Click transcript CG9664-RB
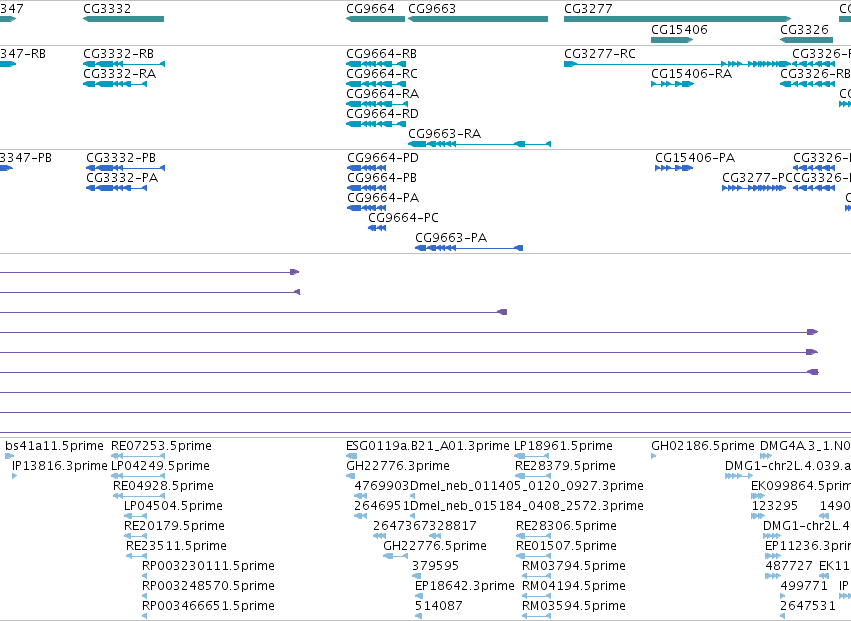This screenshot has width=851, height=621. 376,64
